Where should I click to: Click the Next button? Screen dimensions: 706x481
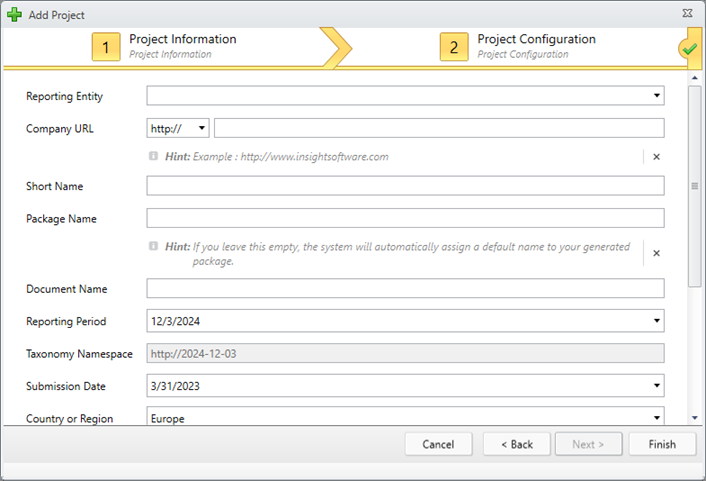coord(588,444)
